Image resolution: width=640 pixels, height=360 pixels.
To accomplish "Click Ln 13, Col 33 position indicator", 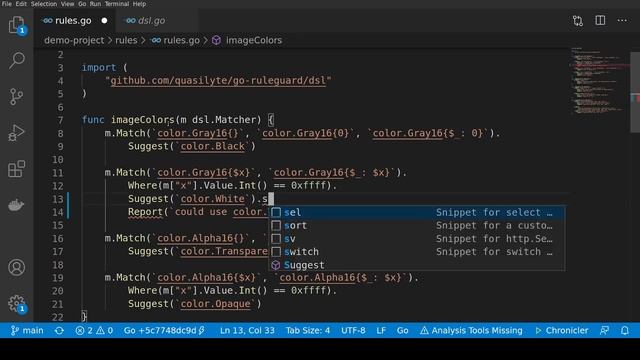I will pyautogui.click(x=247, y=331).
